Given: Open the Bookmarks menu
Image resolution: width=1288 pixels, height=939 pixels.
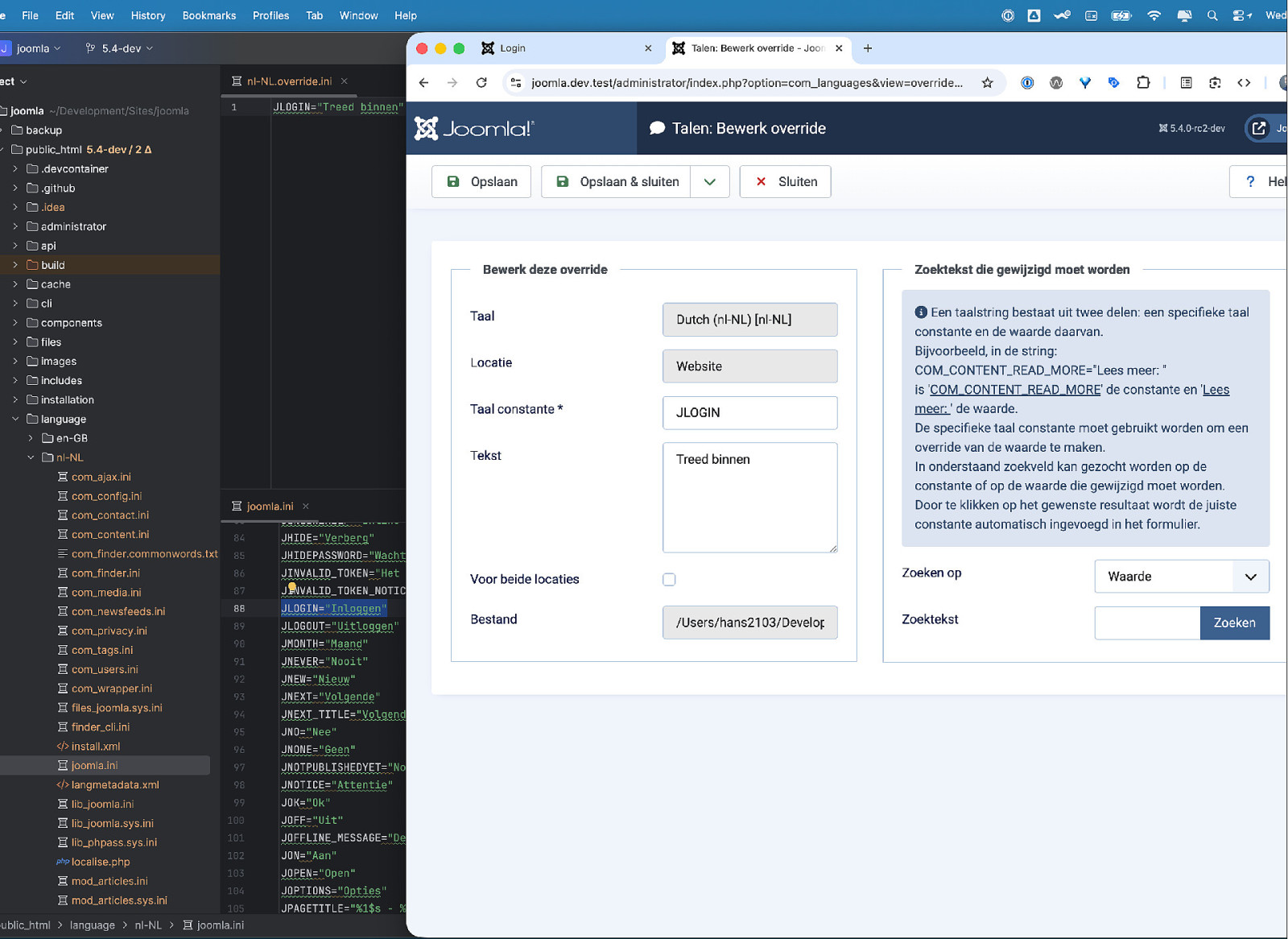Looking at the screenshot, I should click(208, 15).
